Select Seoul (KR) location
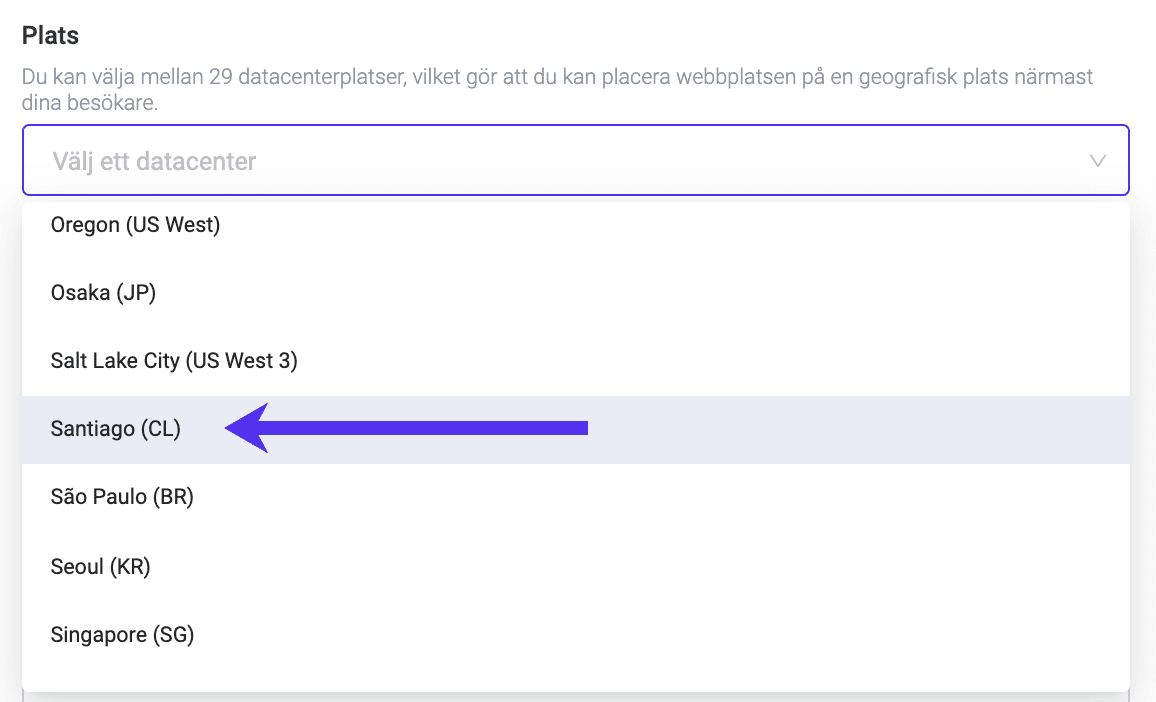Screen dimensions: 1156x702 point(100,567)
